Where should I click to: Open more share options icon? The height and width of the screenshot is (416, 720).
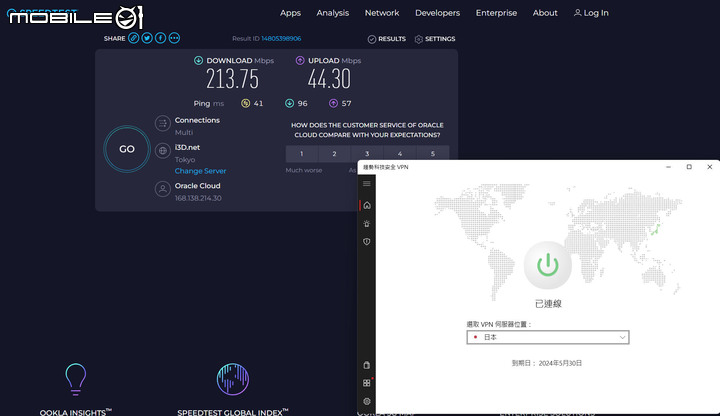[174, 38]
